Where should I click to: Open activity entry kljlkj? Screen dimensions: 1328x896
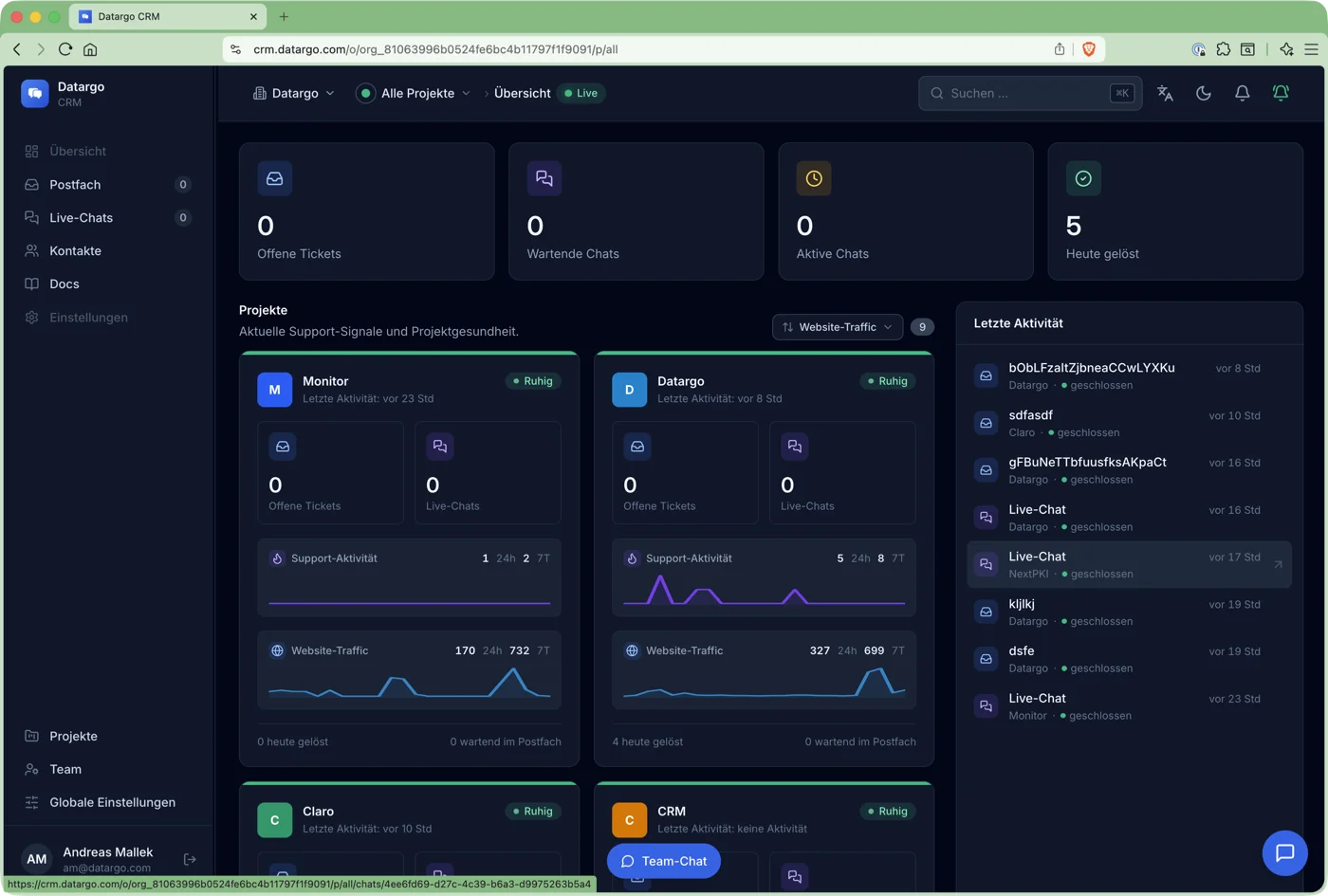(1129, 612)
